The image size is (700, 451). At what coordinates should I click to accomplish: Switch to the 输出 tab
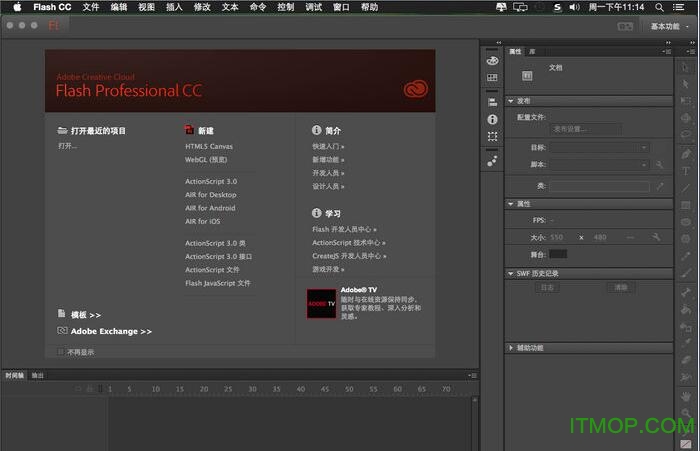pyautogui.click(x=38, y=376)
